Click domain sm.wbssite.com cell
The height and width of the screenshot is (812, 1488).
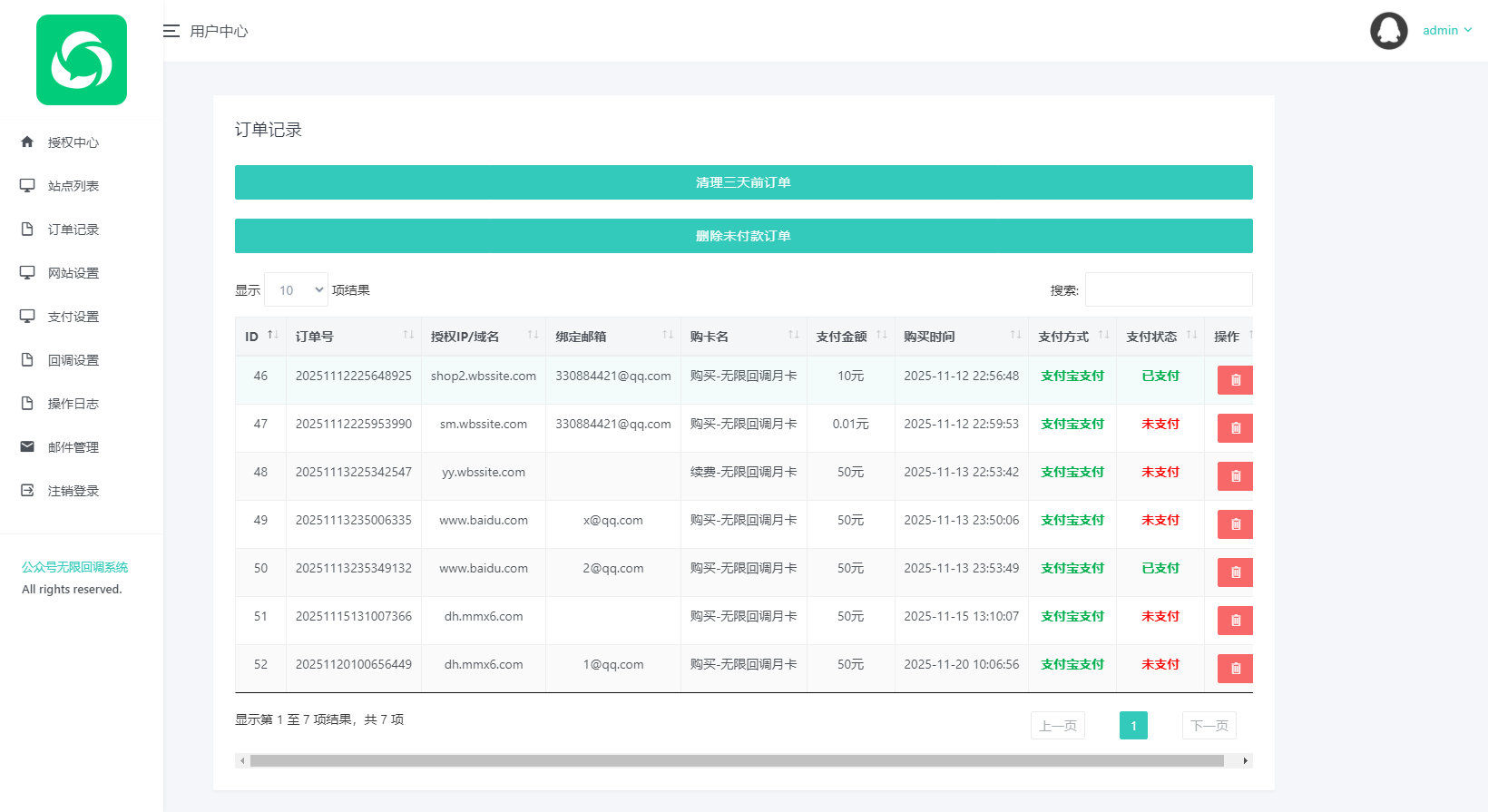coord(484,424)
